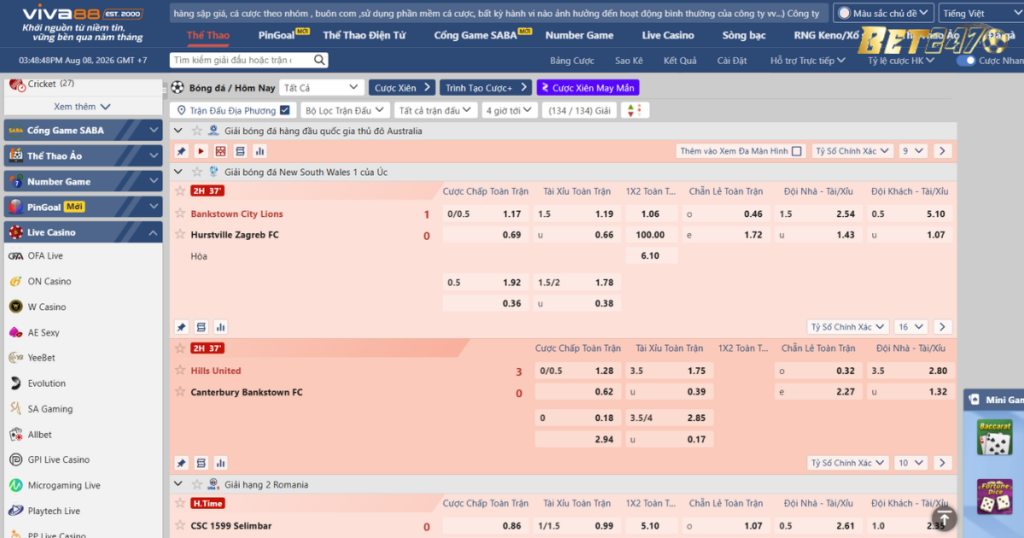Image resolution: width=1024 pixels, height=538 pixels.
Task: Tick Thêm vào Xem Đa Màn Hình checkbox
Action: point(796,151)
